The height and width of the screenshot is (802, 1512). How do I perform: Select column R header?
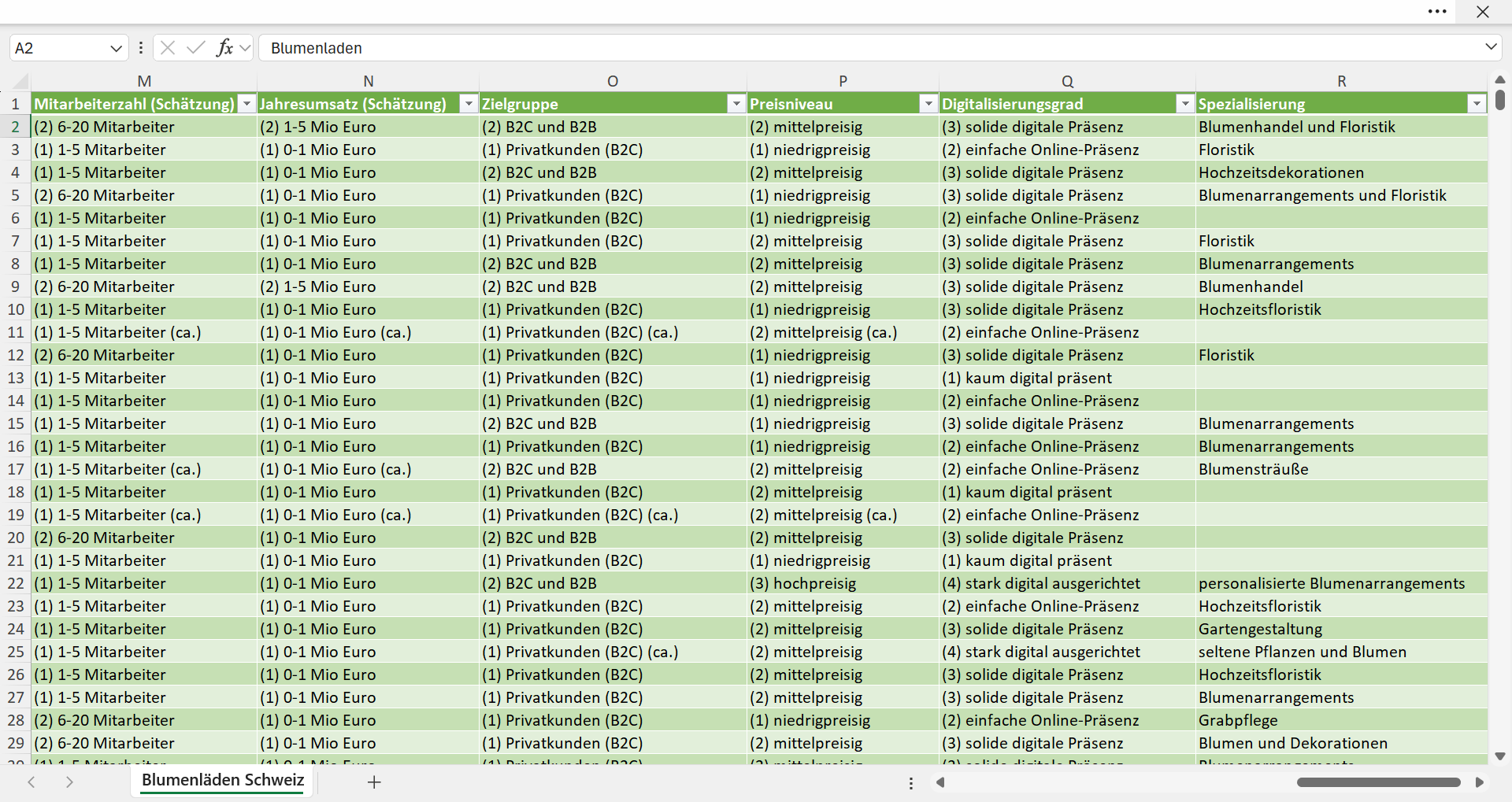(x=1342, y=81)
